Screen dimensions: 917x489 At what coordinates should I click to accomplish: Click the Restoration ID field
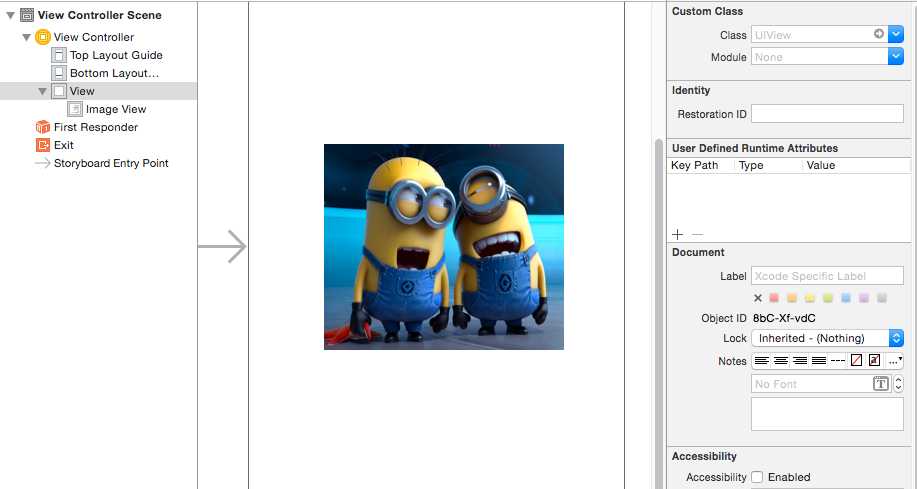coord(828,113)
